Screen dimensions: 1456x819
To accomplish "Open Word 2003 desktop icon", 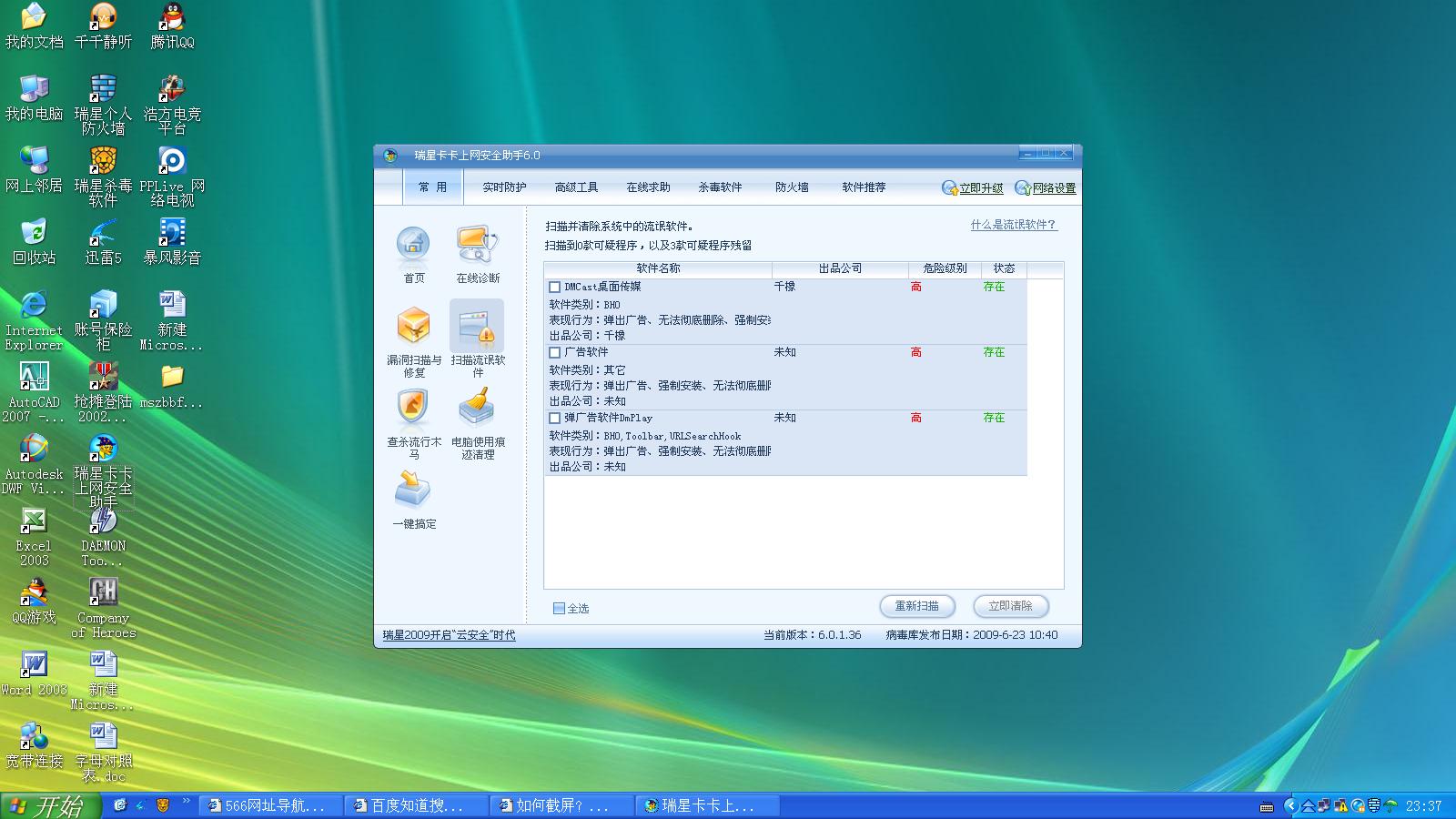I will click(34, 672).
